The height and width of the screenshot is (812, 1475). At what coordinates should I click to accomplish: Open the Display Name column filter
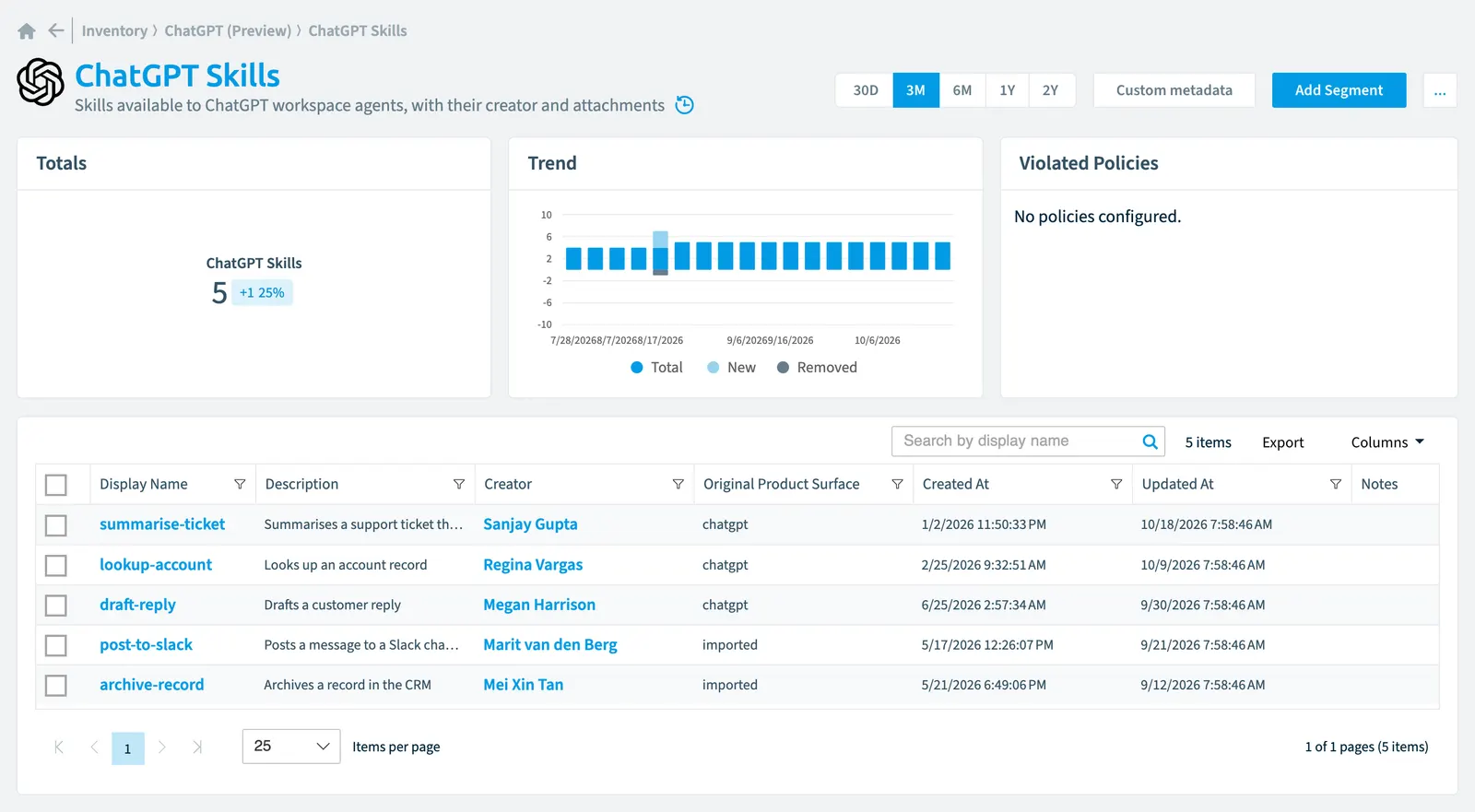[x=240, y=484]
